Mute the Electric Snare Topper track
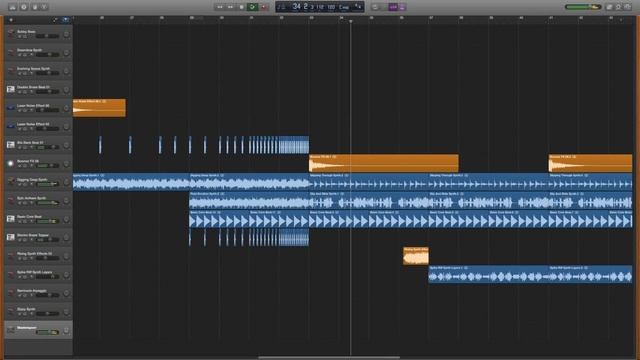Screen dimensions: 640x360 [19, 240]
